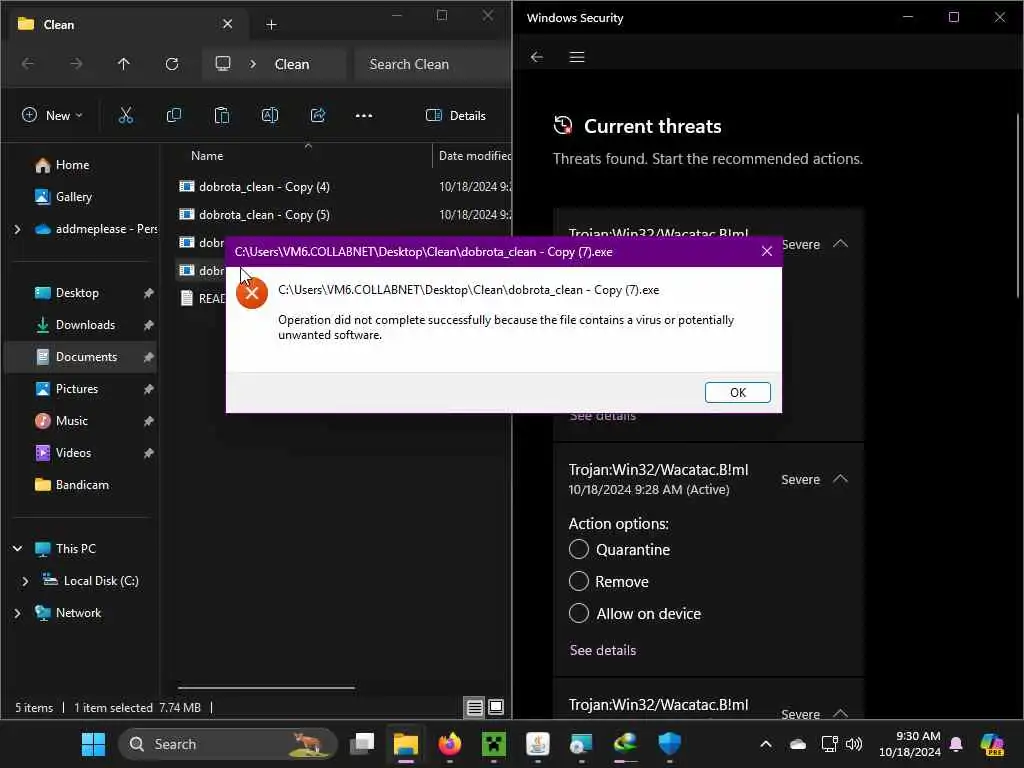Expand the Network tree node
1024x768 pixels.
(18, 613)
